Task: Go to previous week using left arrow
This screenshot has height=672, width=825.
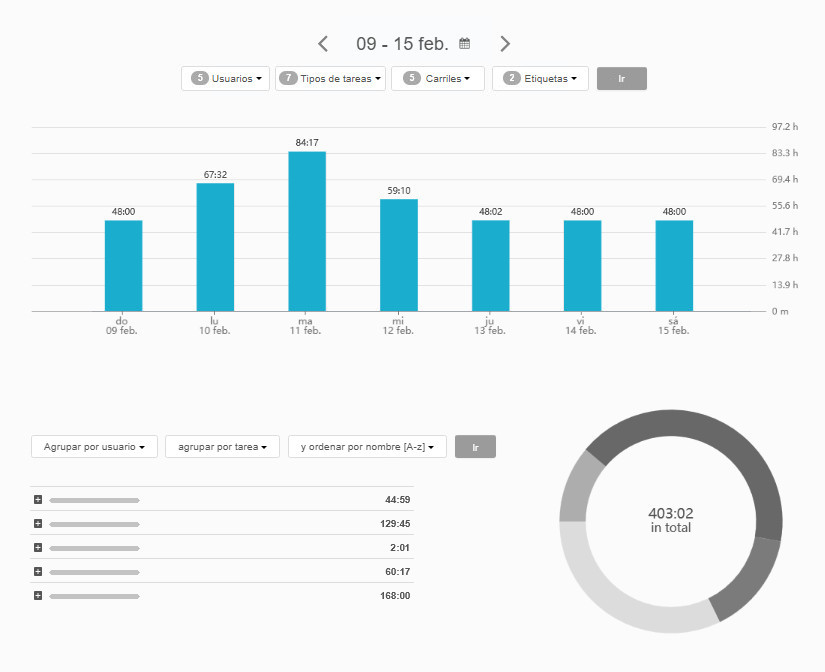Action: (323, 44)
